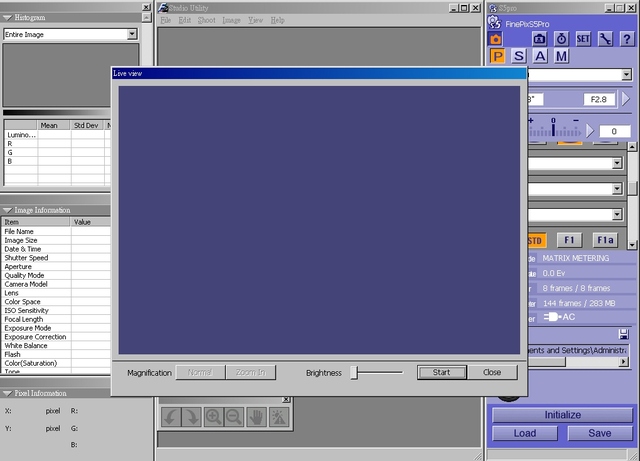Open the Entire Image dropdown in Histogram
The image size is (640, 461).
[132, 34]
